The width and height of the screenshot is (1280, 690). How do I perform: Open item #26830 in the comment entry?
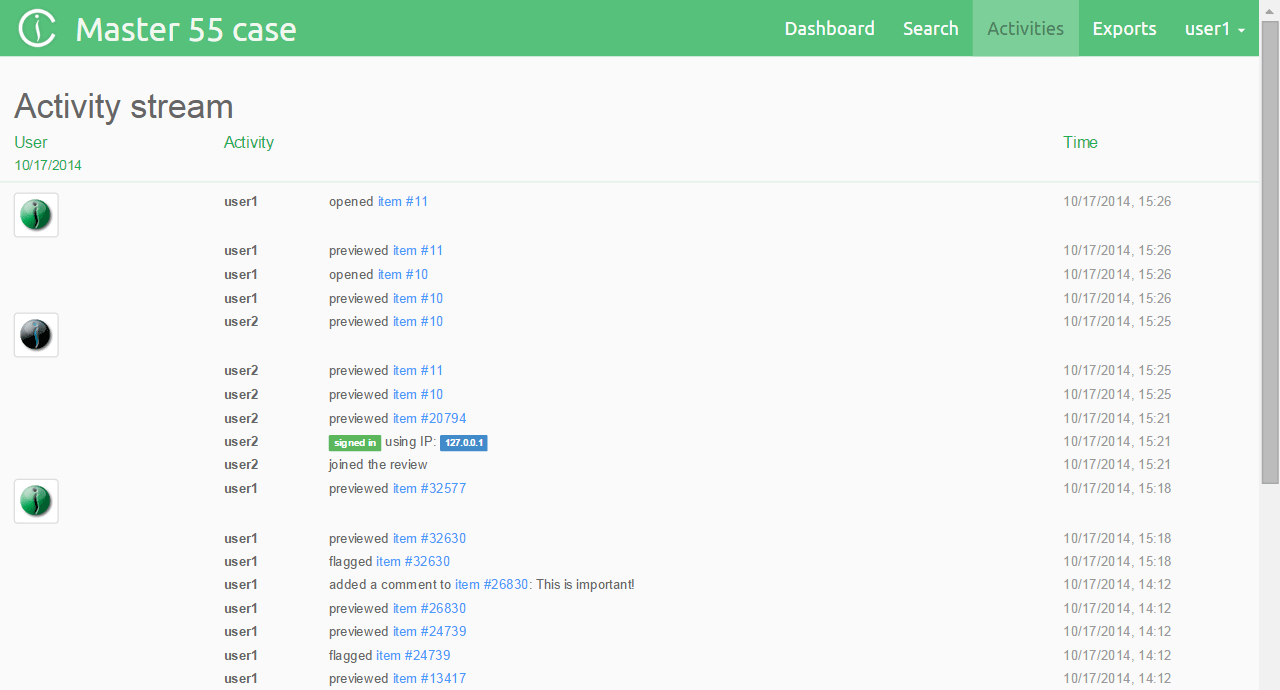(491, 585)
